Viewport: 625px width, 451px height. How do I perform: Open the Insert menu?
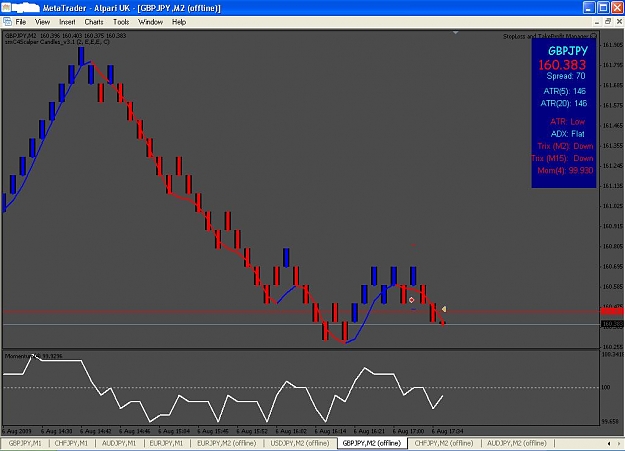coord(67,22)
